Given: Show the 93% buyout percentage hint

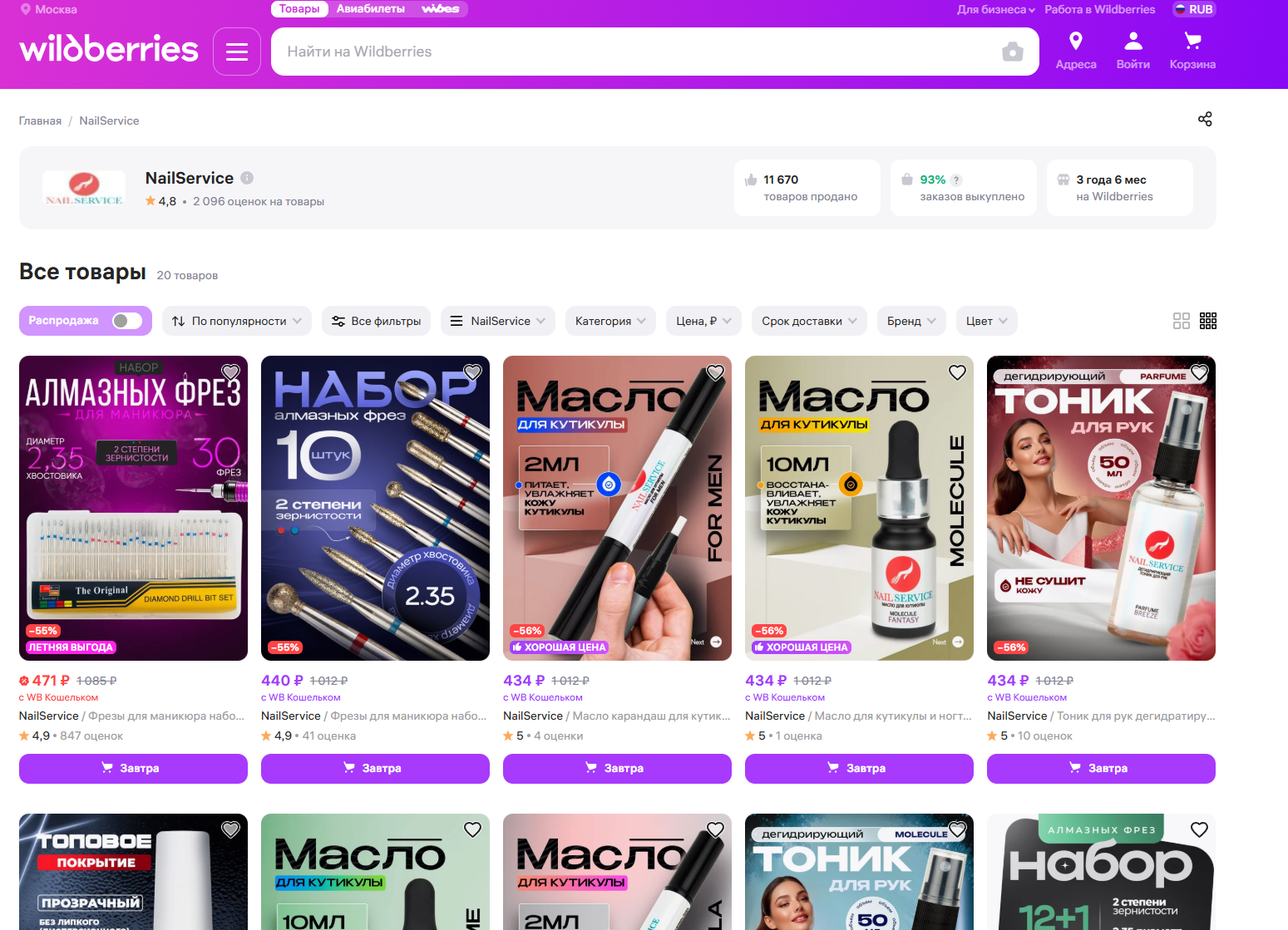Looking at the screenshot, I should pos(956,180).
